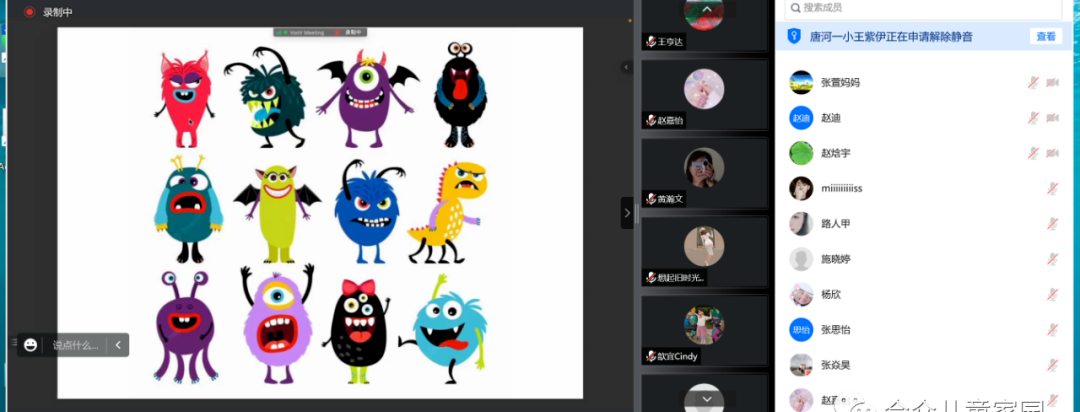
Task: Click muted mic icon on 赵嘉怡 tile
Action: [650, 121]
